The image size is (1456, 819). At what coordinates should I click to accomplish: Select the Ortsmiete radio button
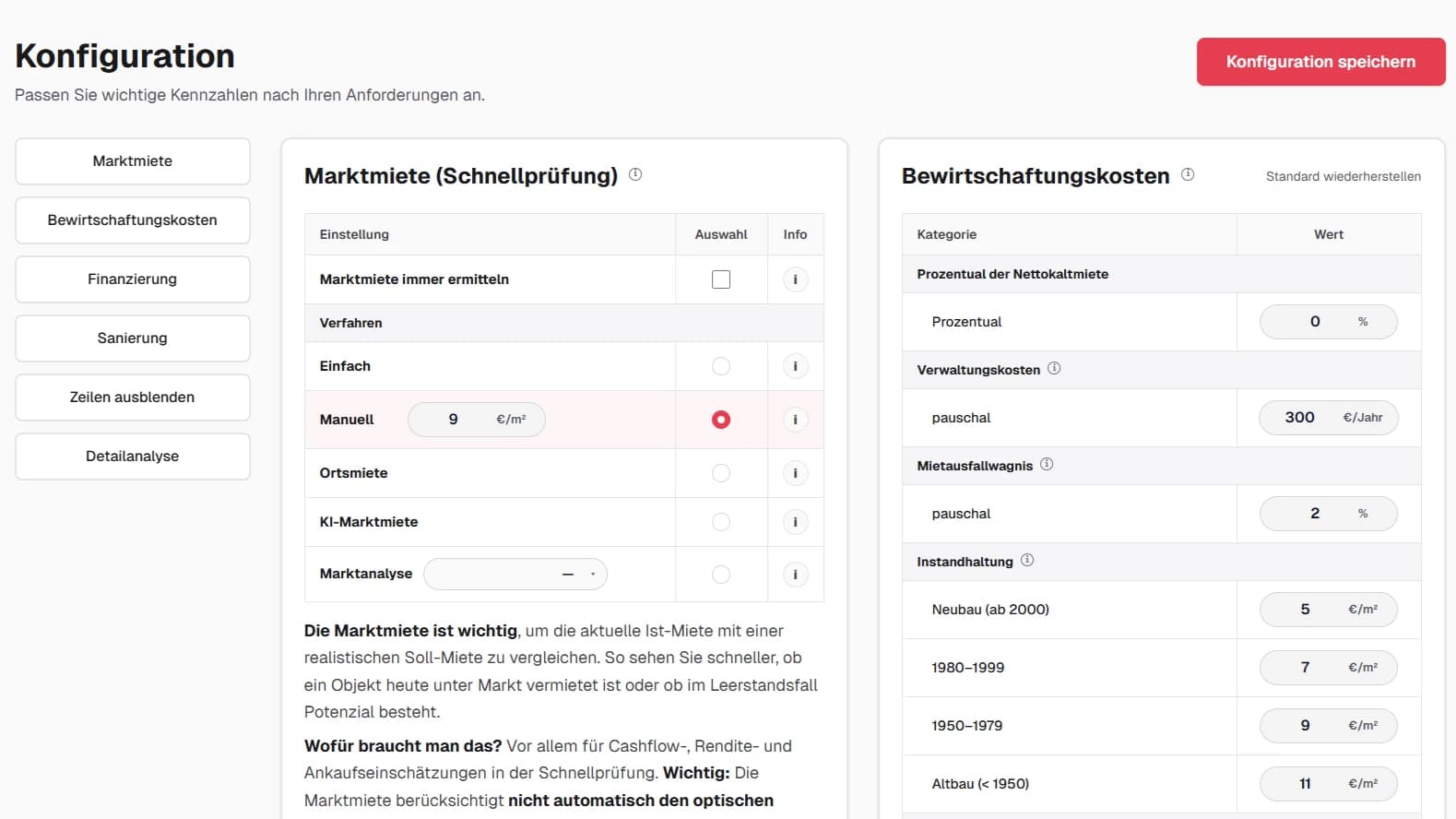tap(721, 473)
